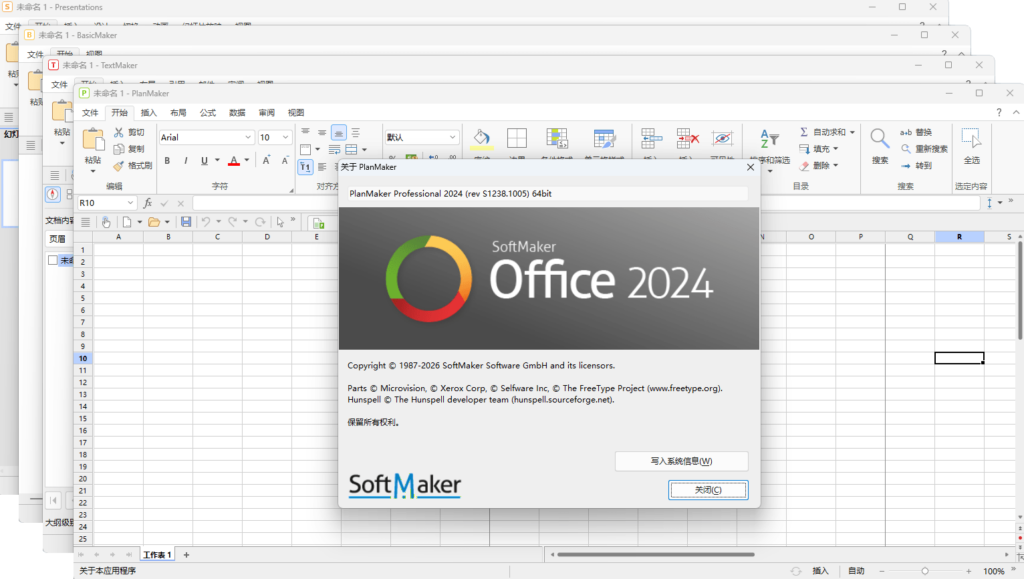Select the Format Painter brush icon
Image resolution: width=1024 pixels, height=579 pixels.
[x=119, y=166]
